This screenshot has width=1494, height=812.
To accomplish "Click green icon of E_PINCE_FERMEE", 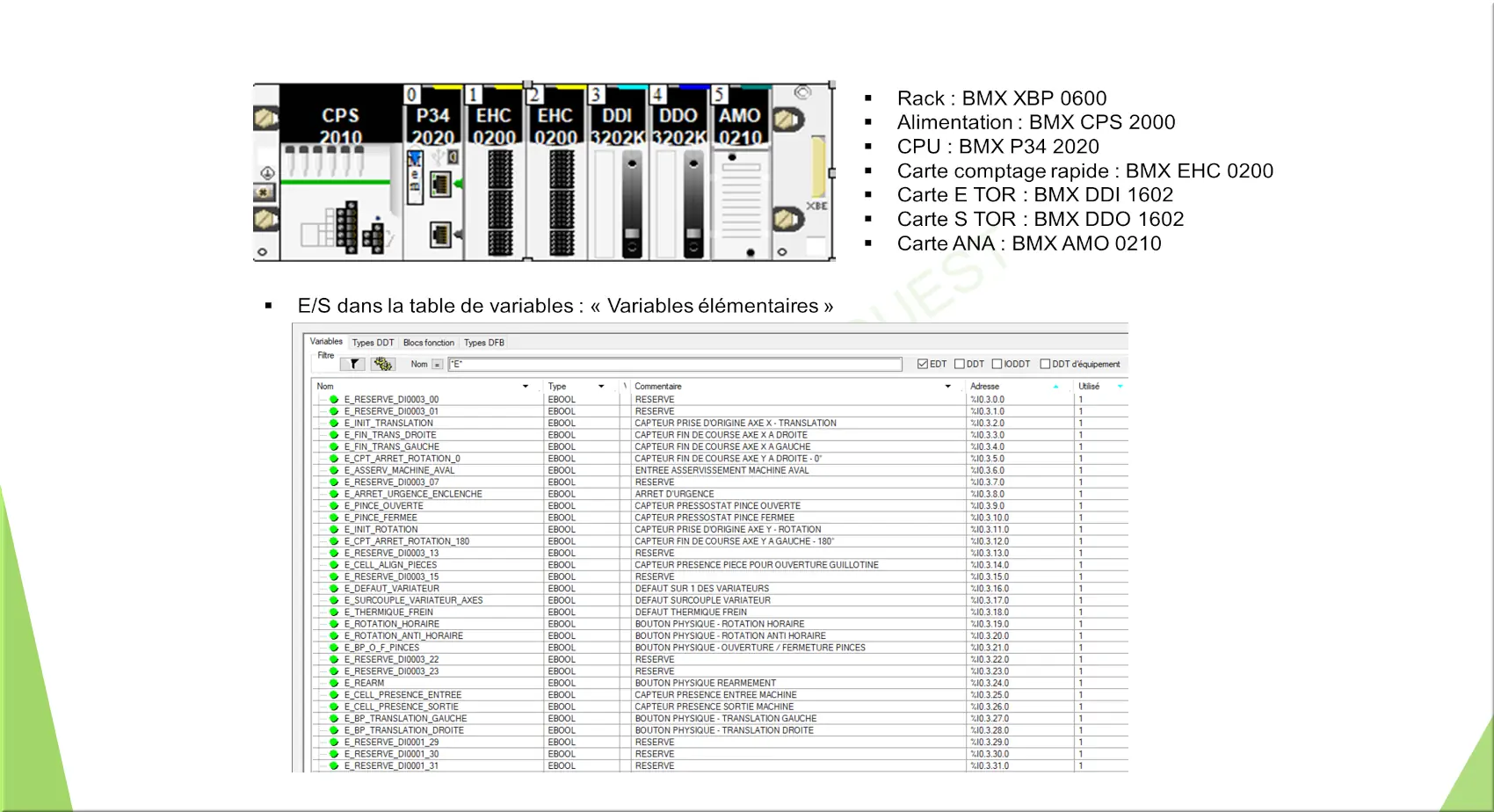I will 334,518.
